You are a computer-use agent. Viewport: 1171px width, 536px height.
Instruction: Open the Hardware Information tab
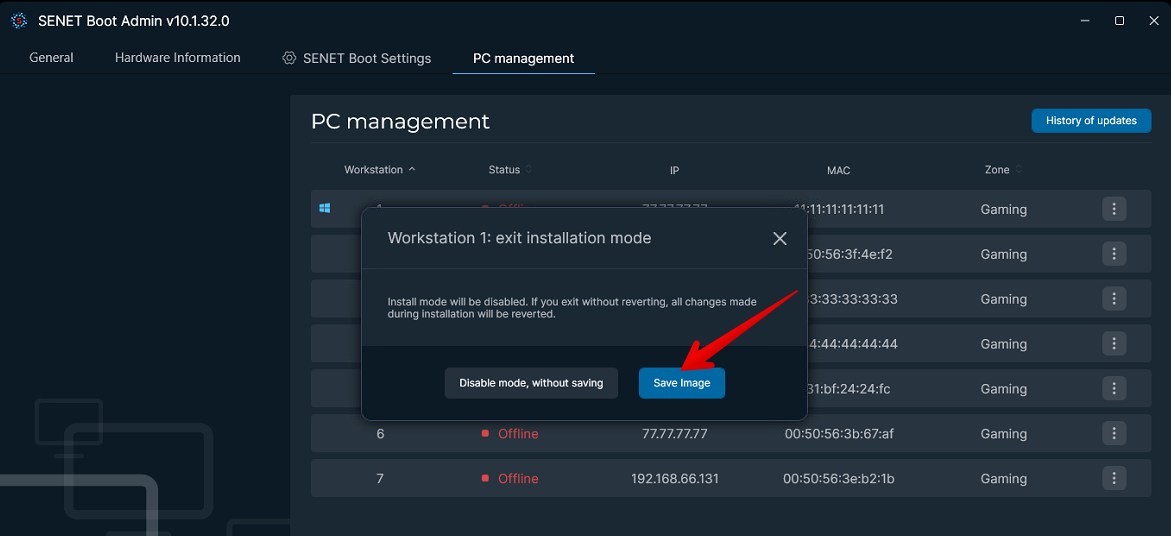[x=177, y=58]
